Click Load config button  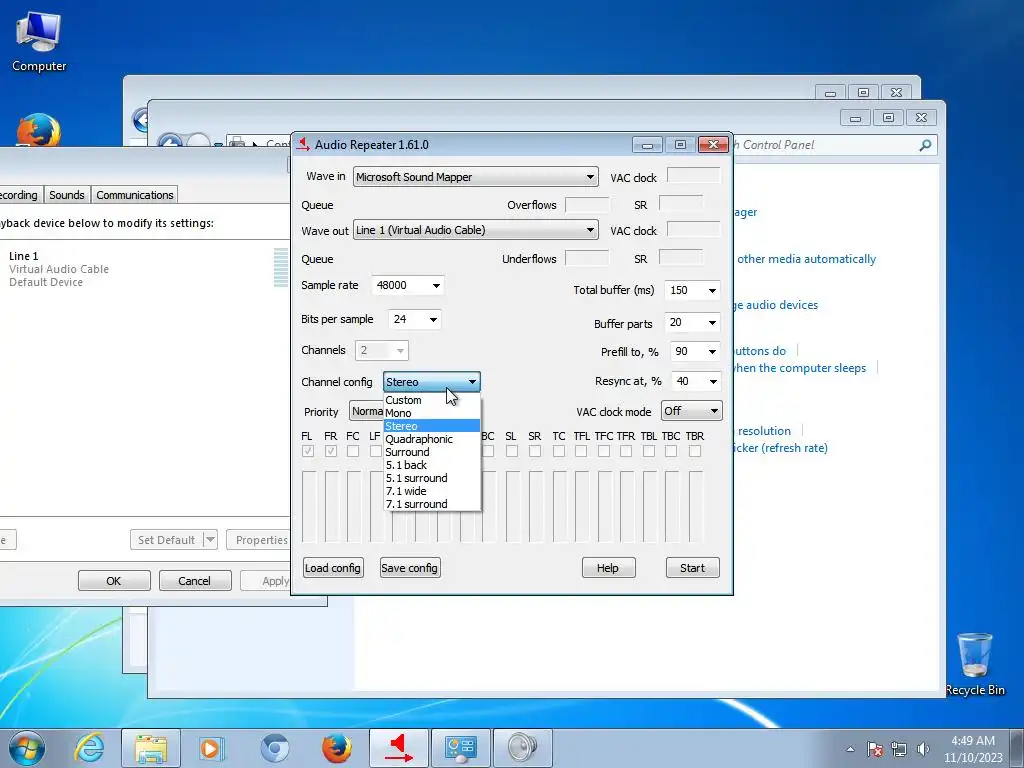[333, 568]
